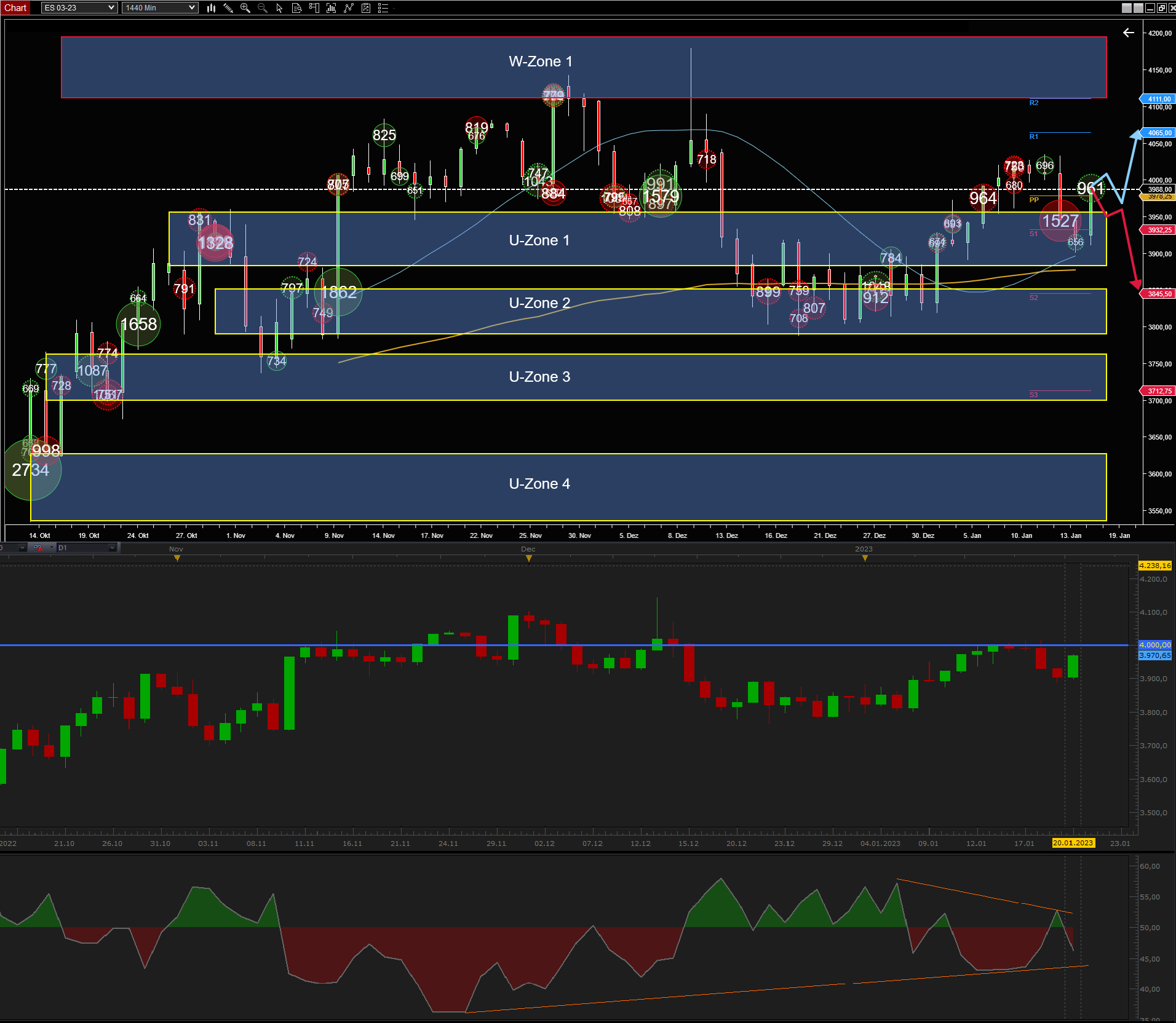This screenshot has height=1023, width=1176.
Task: Click the 4111,00 blue price marker
Action: click(x=1158, y=99)
